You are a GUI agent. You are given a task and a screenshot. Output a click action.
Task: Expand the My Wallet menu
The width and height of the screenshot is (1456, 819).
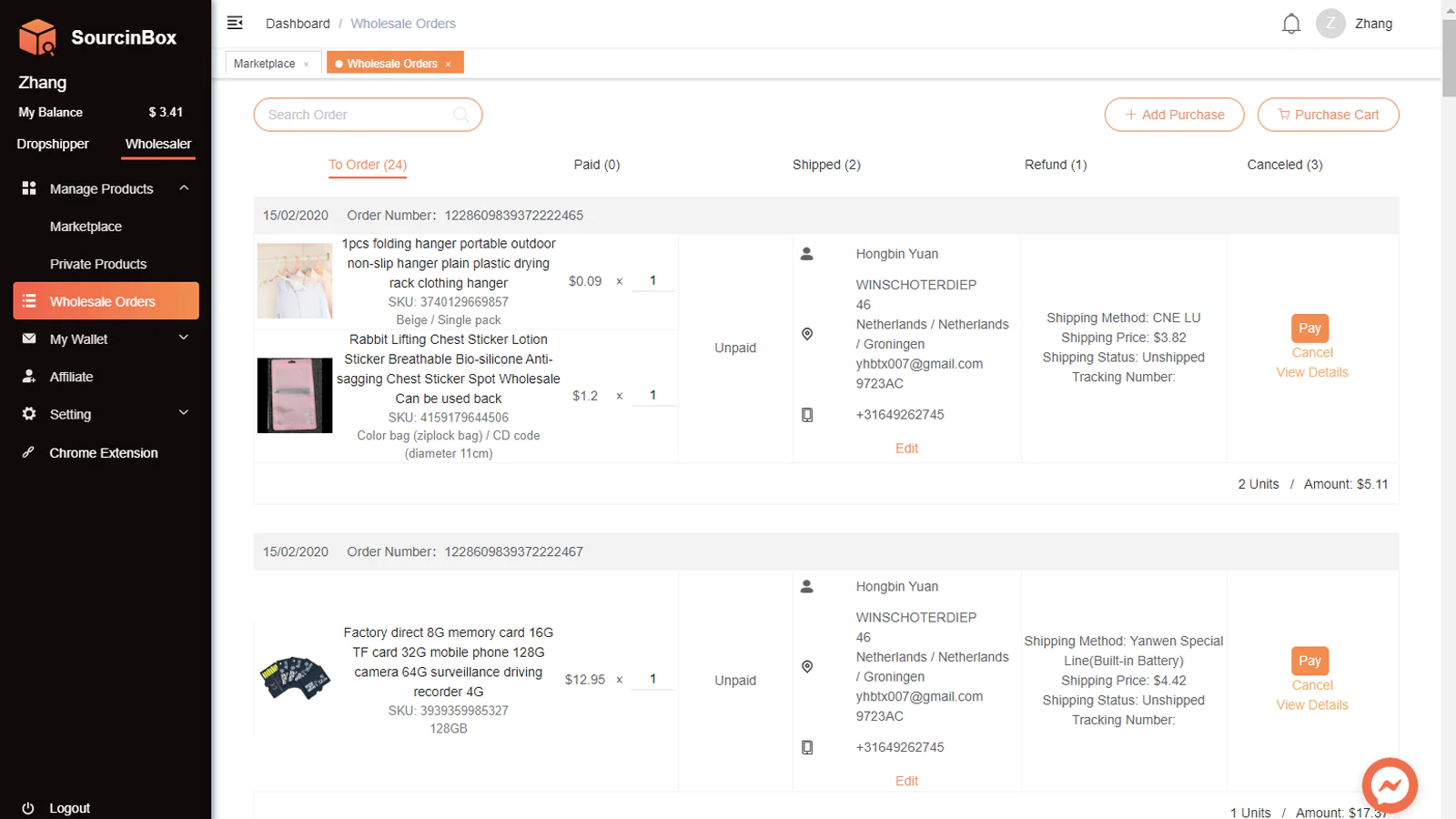tap(184, 339)
